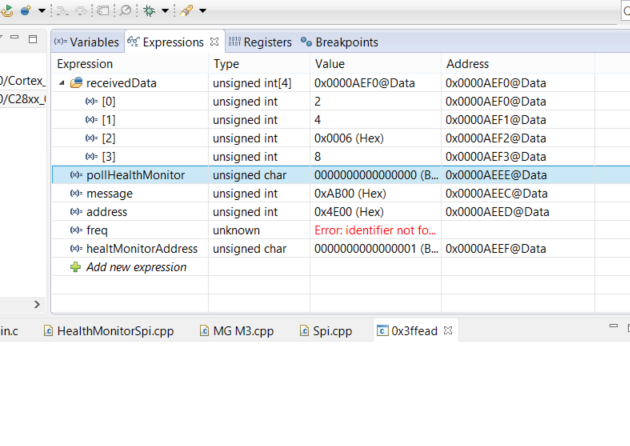This screenshot has width=630, height=446.
Task: Click the new breakpoint blue circle icon
Action: [26, 10]
